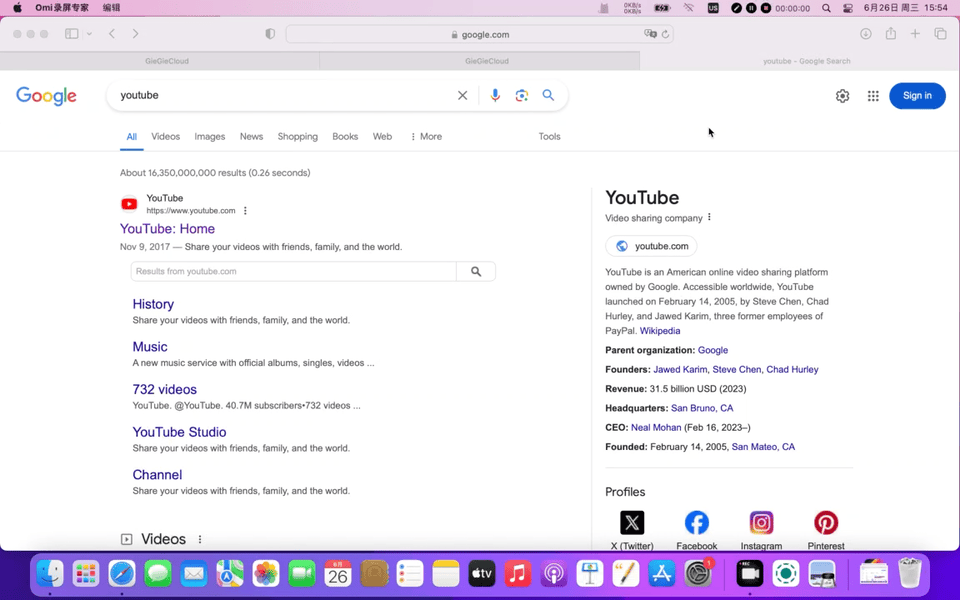This screenshot has height=600, width=960.
Task: Open a new Safari tab
Action: (x=915, y=34)
